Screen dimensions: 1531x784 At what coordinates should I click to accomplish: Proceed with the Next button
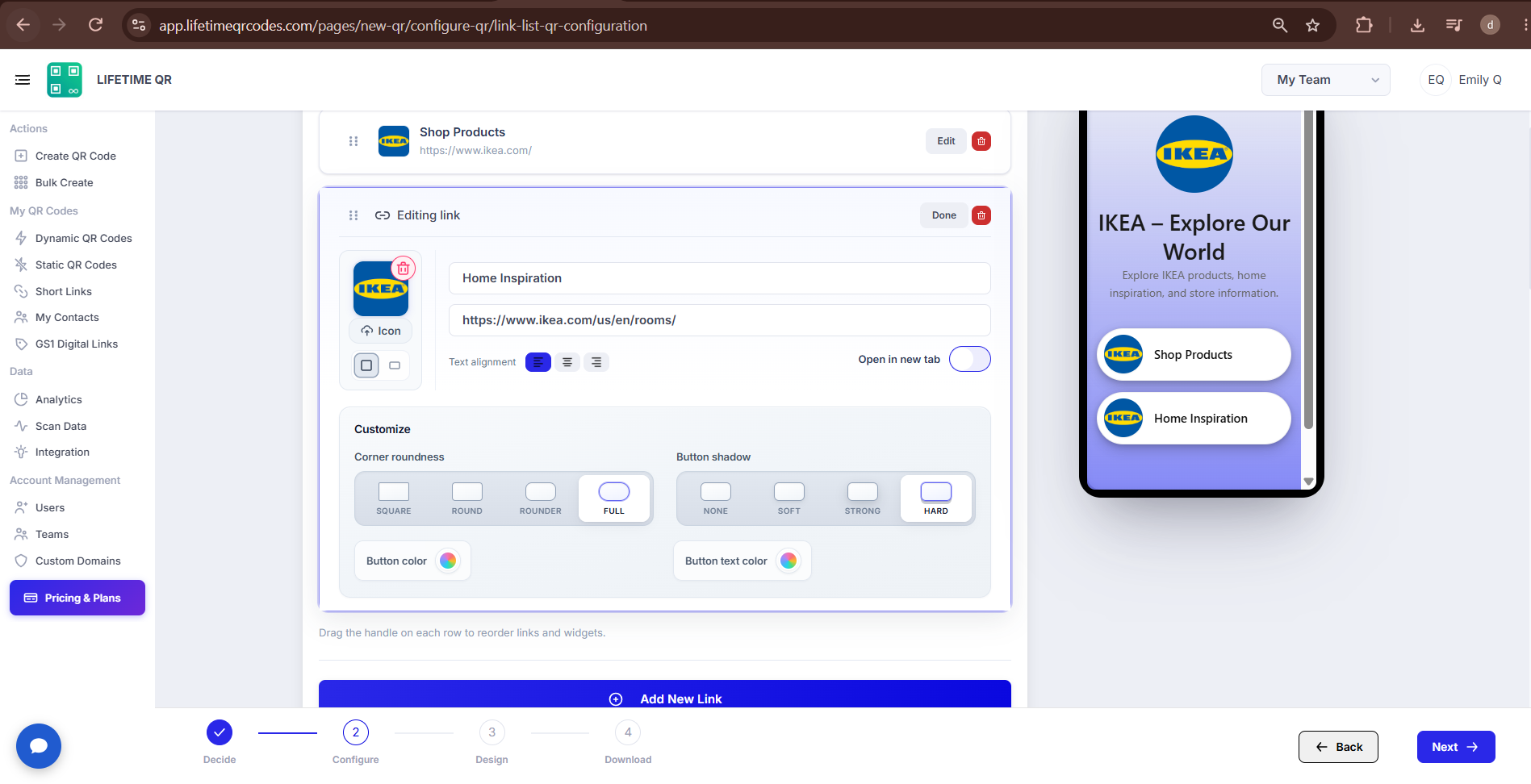[1456, 747]
